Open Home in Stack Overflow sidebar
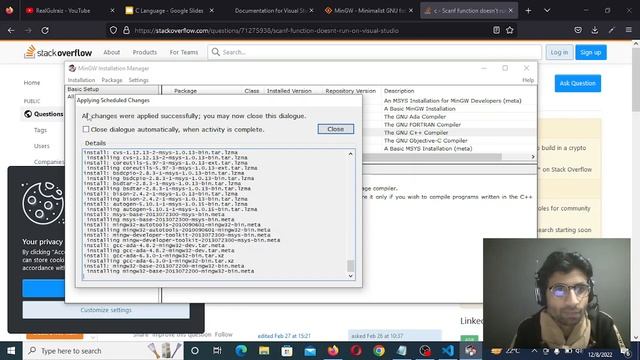Viewport: 640px width, 360px height. pos(32,82)
